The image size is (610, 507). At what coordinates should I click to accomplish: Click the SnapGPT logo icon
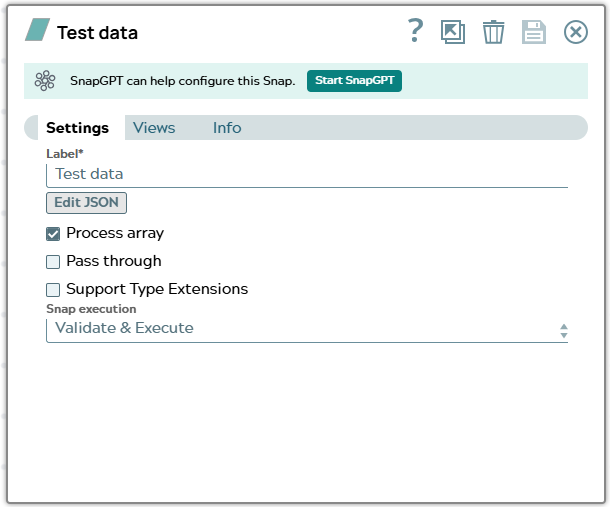[x=45, y=81]
